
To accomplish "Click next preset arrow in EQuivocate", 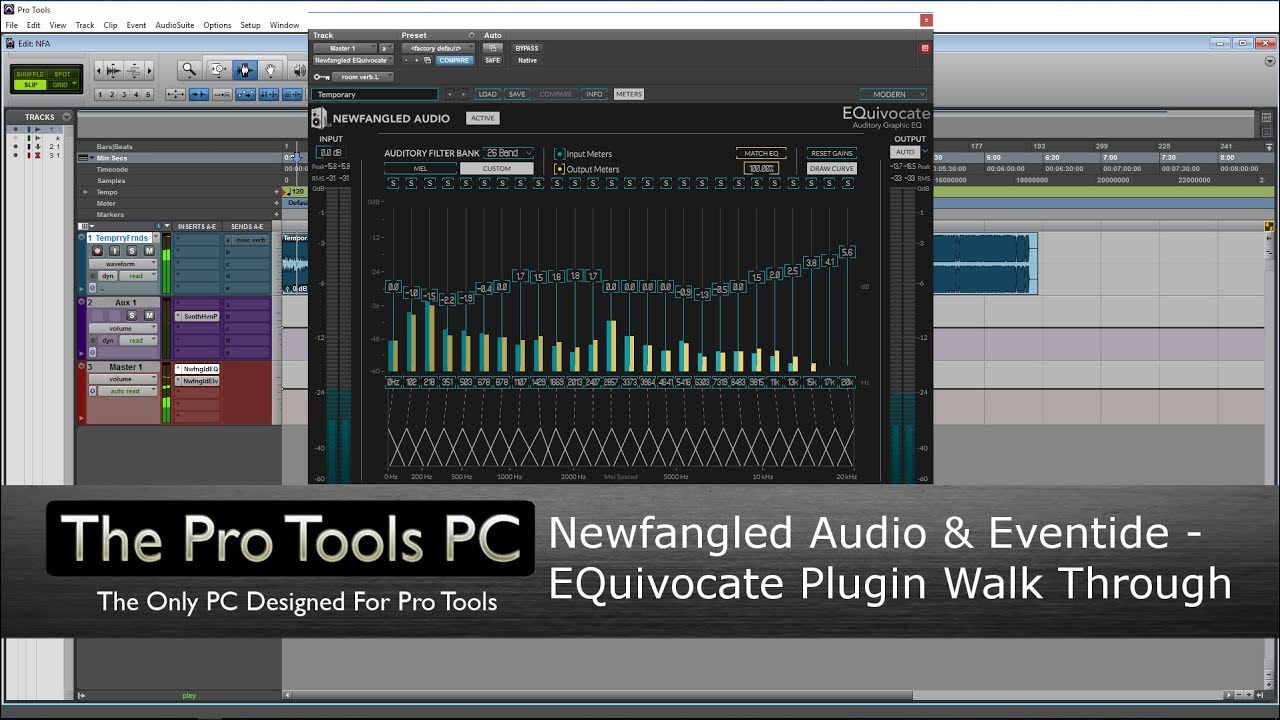I will point(463,94).
